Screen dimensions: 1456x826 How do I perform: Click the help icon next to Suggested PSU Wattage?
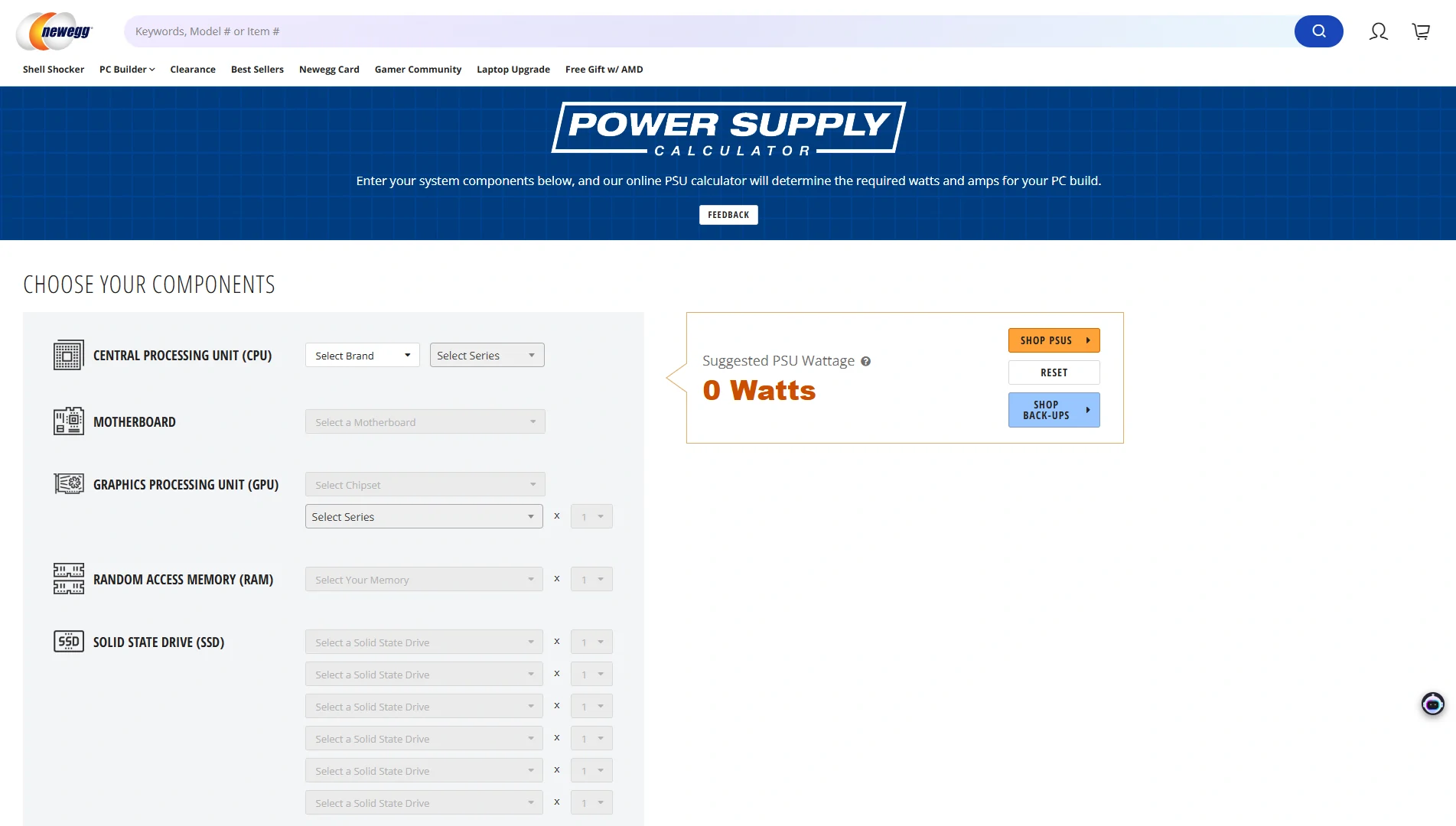pos(866,360)
